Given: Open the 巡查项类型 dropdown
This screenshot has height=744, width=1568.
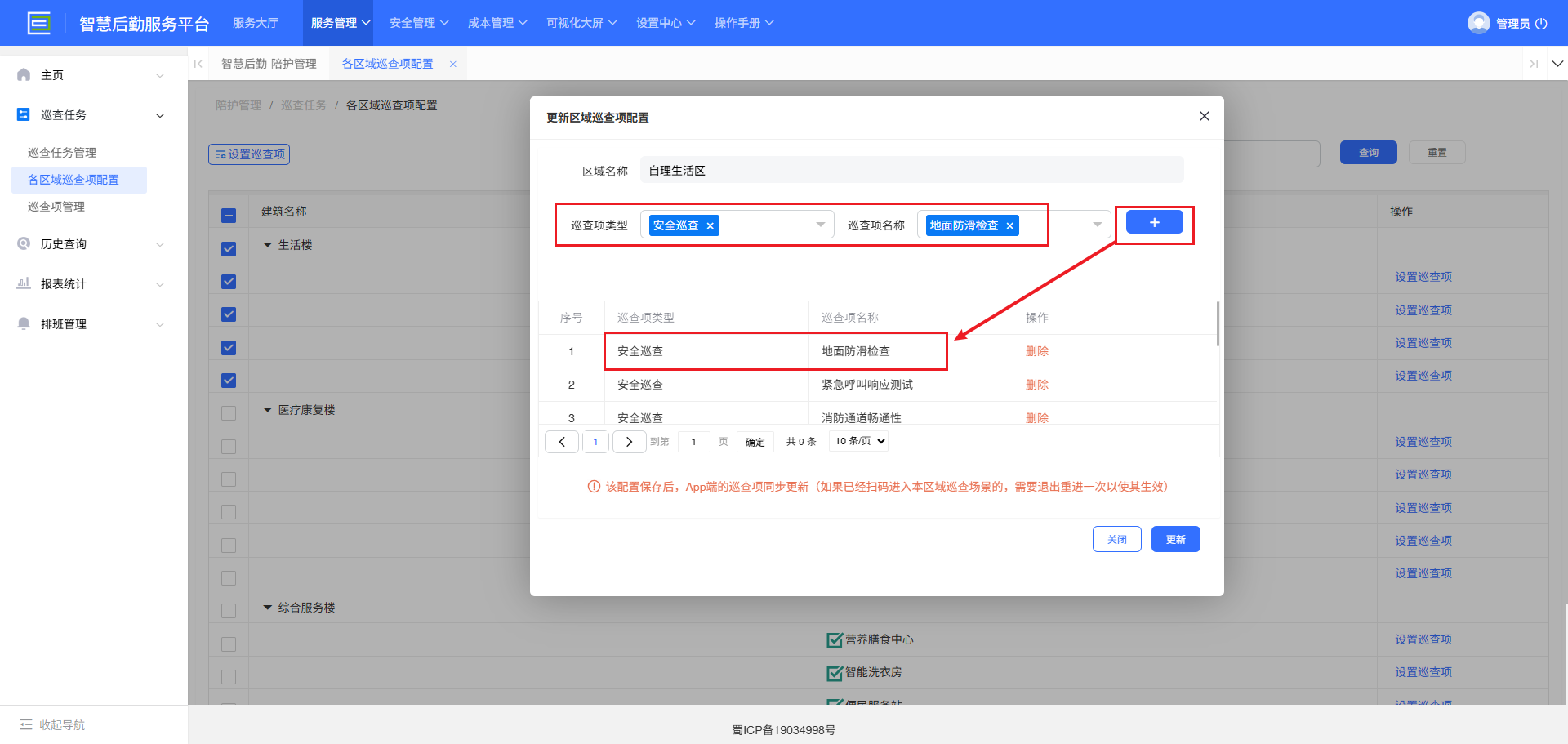Looking at the screenshot, I should tap(737, 225).
